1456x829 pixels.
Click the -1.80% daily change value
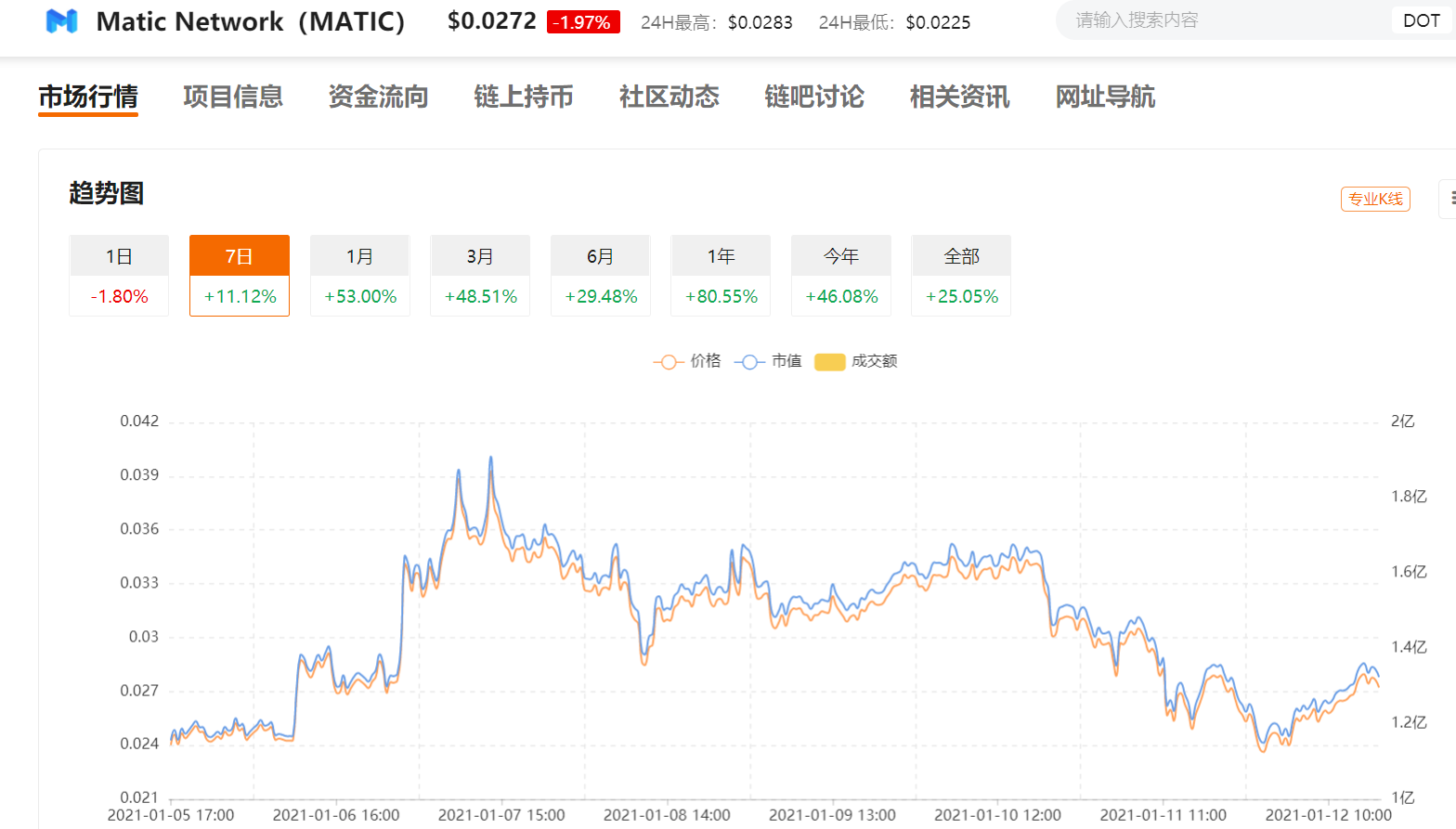click(119, 296)
